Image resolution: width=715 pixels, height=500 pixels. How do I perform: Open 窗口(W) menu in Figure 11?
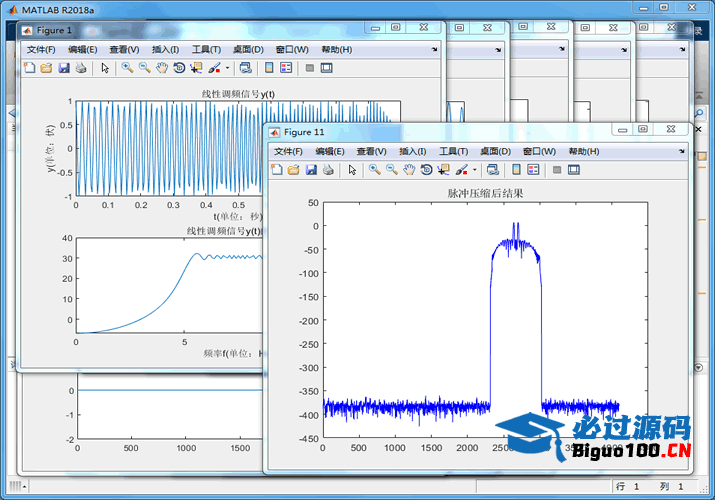[539, 151]
